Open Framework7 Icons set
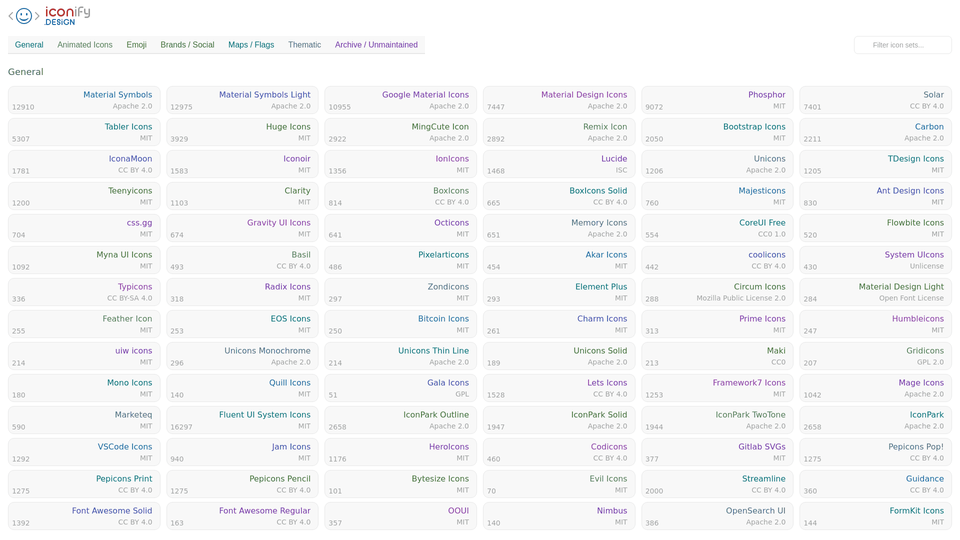Viewport: 960px width, 540px height. point(717,388)
